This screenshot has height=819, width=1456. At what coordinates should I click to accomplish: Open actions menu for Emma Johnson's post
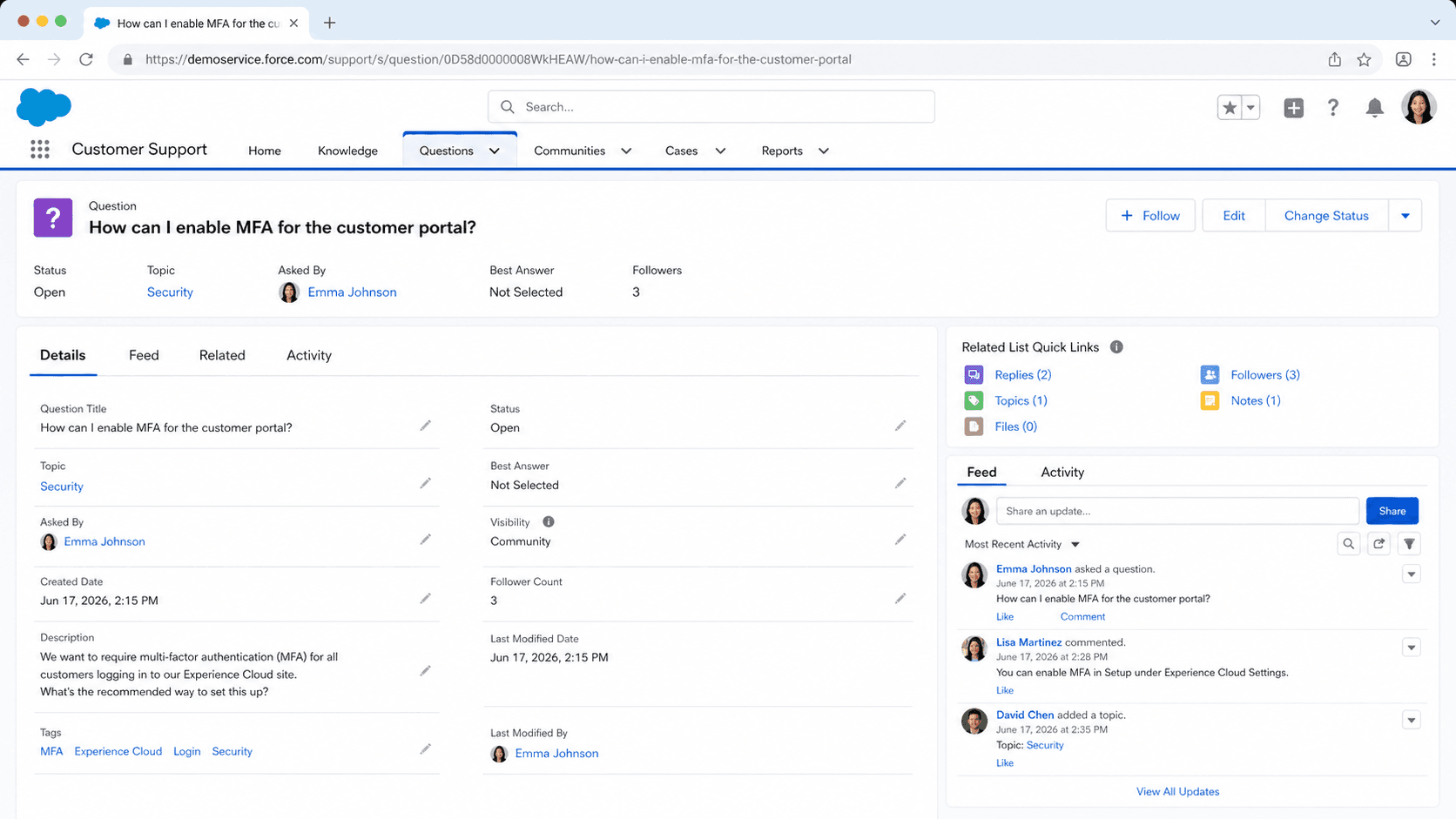(x=1411, y=574)
